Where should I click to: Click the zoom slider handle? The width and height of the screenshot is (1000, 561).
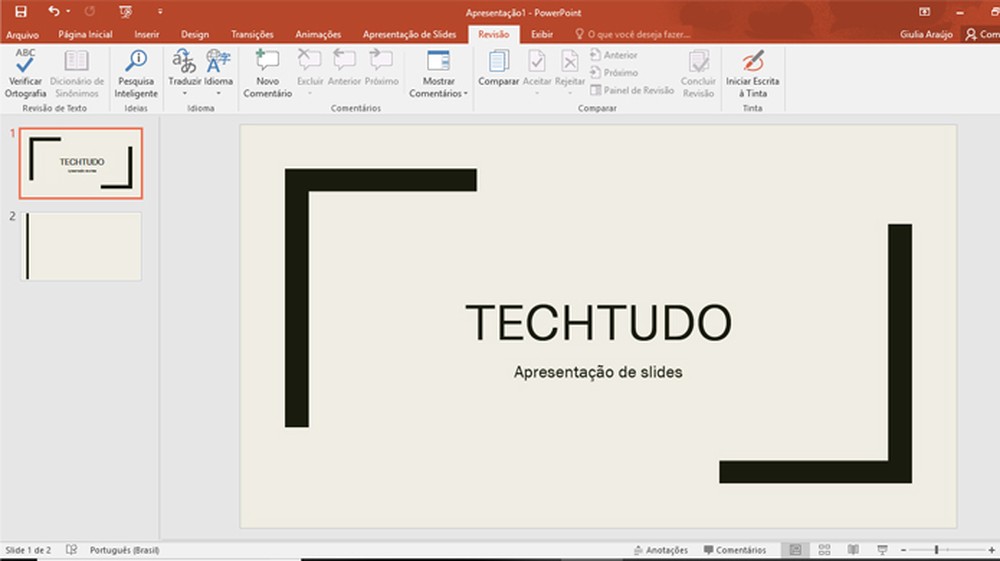pyautogui.click(x=936, y=550)
